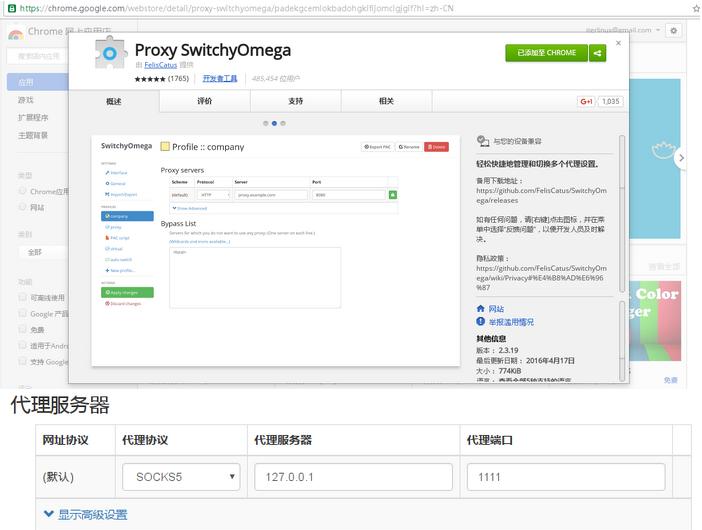The height and width of the screenshot is (530, 702).
Task: Click the proxy port field containing 1111
Action: click(566, 477)
